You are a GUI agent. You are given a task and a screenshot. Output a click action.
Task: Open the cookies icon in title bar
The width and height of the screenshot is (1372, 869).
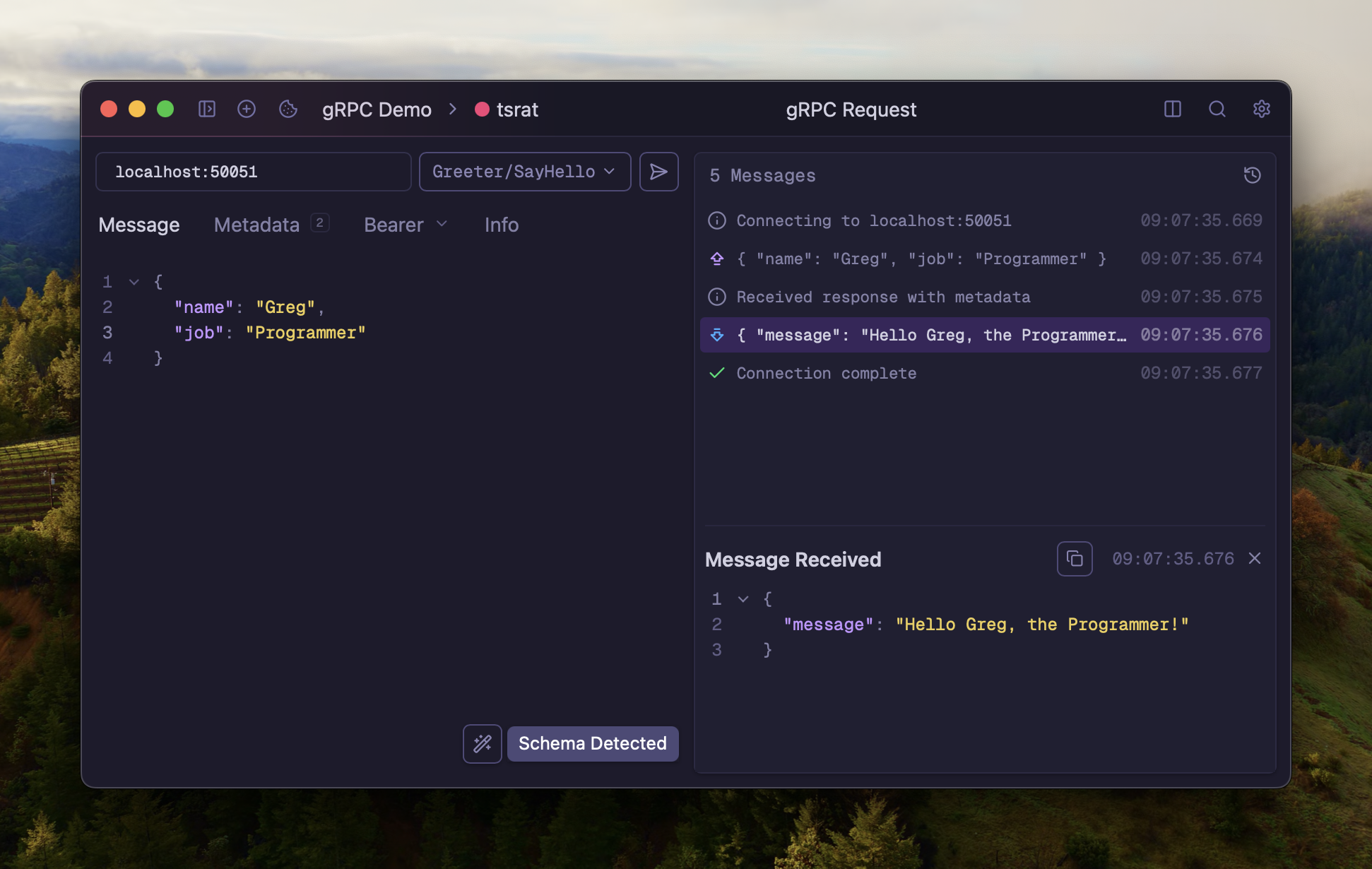pyautogui.click(x=288, y=109)
